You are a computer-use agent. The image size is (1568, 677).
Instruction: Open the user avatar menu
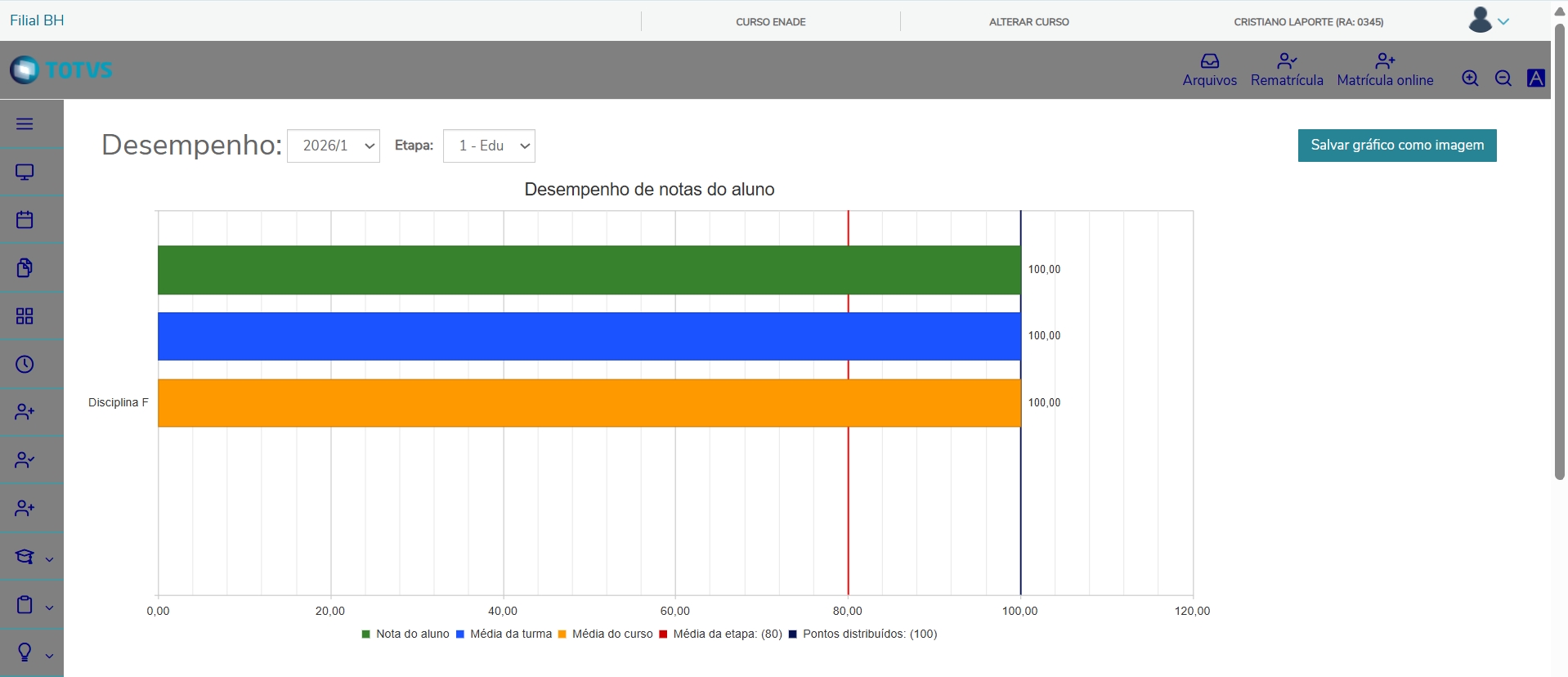pos(1488,20)
